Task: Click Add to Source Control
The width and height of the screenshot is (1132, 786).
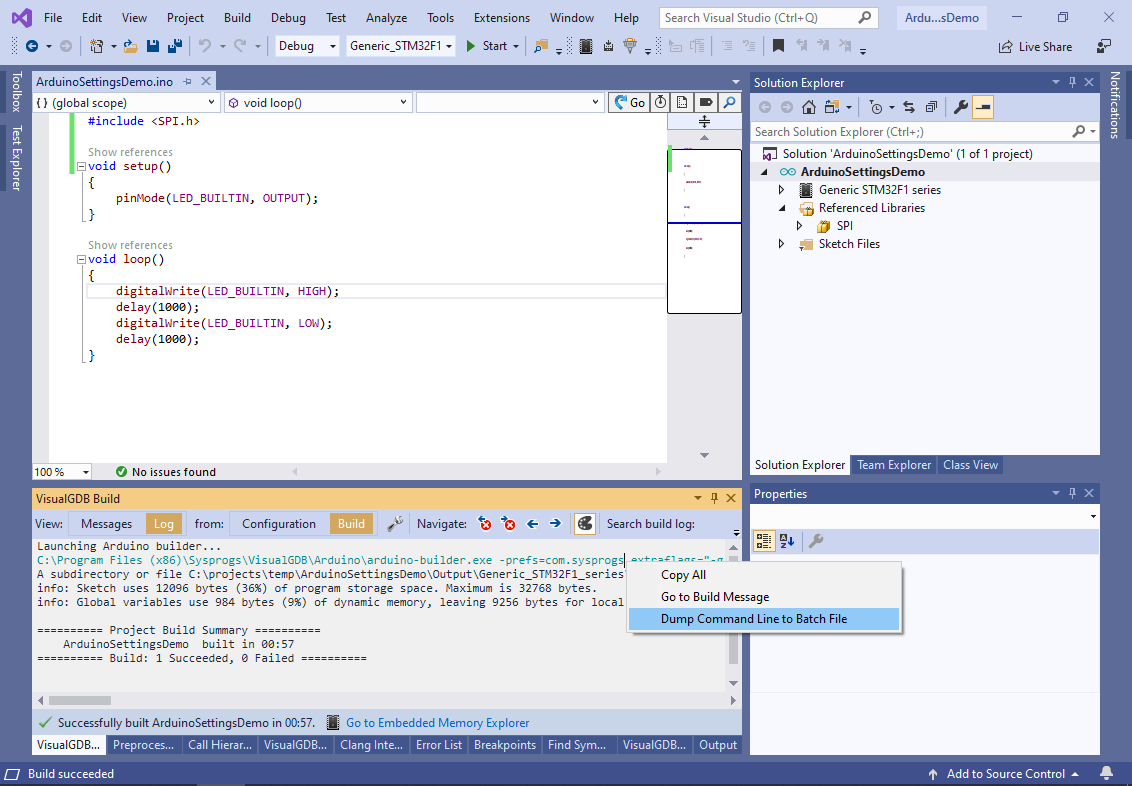Action: tap(1003, 774)
